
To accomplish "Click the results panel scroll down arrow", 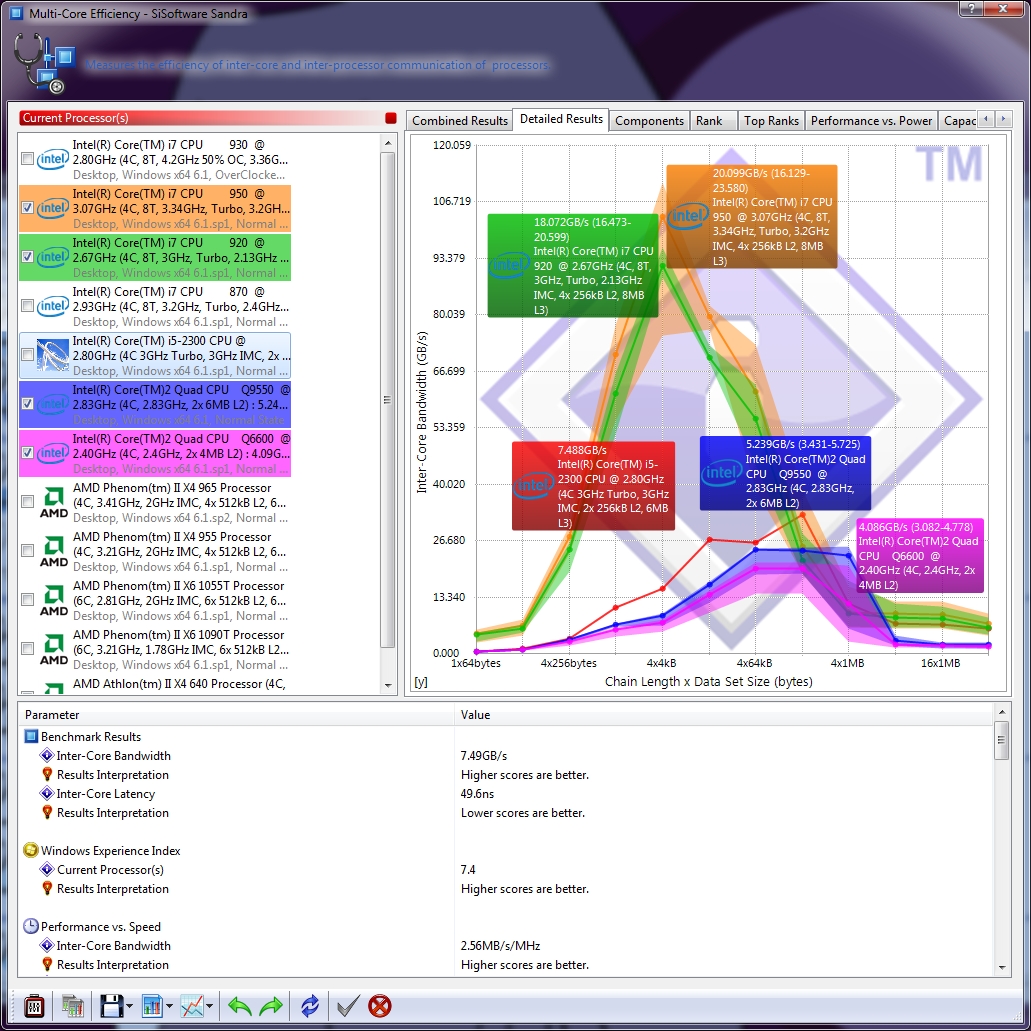I will (1001, 967).
